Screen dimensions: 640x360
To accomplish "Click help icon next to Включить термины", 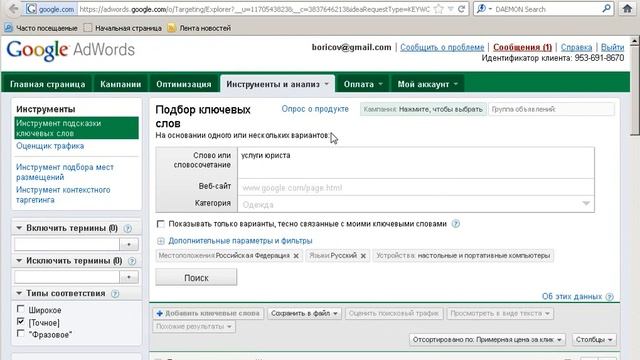I will [x=128, y=229].
